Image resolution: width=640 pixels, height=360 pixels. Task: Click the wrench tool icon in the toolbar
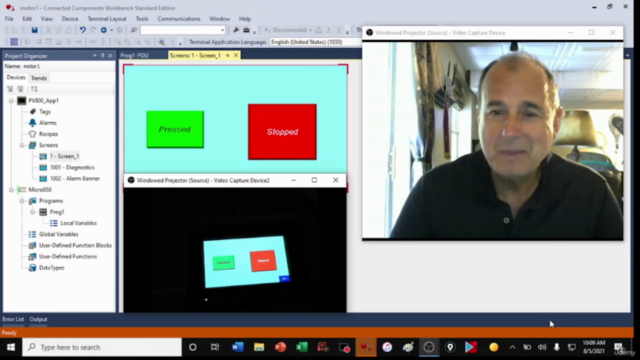(236, 30)
